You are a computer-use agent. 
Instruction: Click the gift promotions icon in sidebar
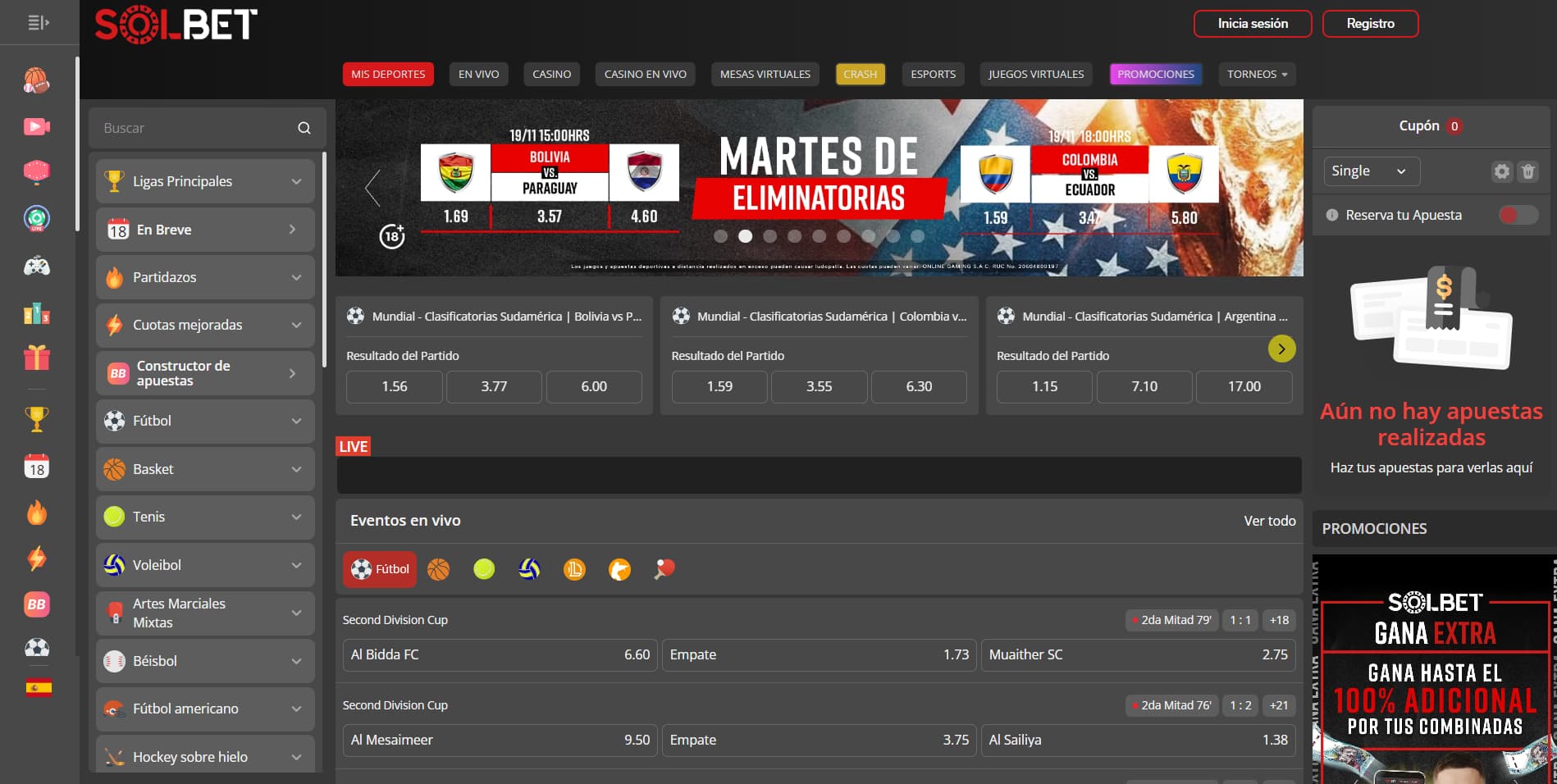[x=36, y=358]
